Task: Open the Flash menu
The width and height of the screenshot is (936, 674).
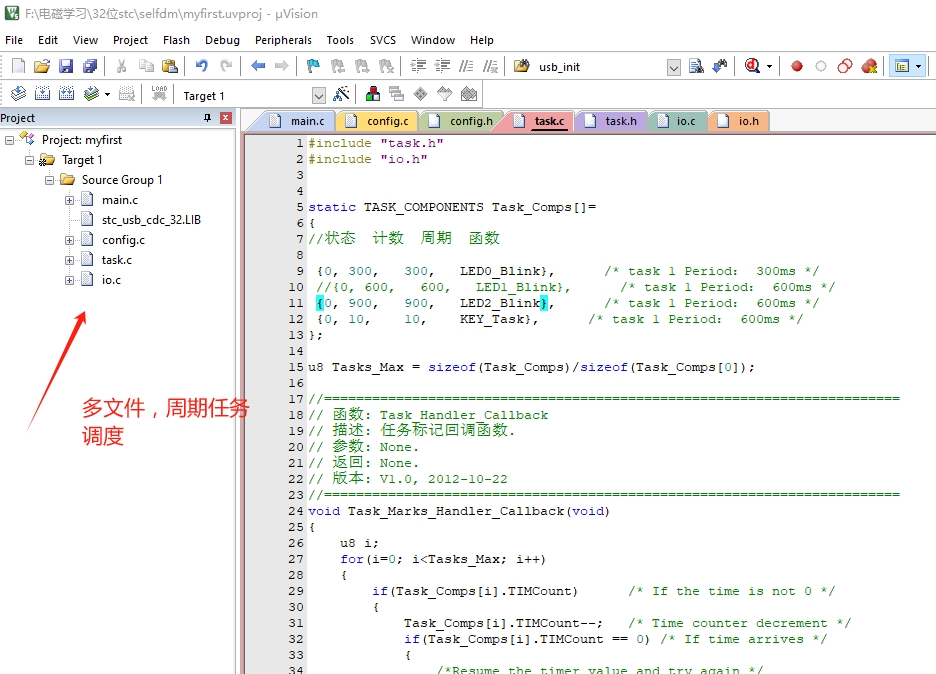Action: (x=176, y=40)
